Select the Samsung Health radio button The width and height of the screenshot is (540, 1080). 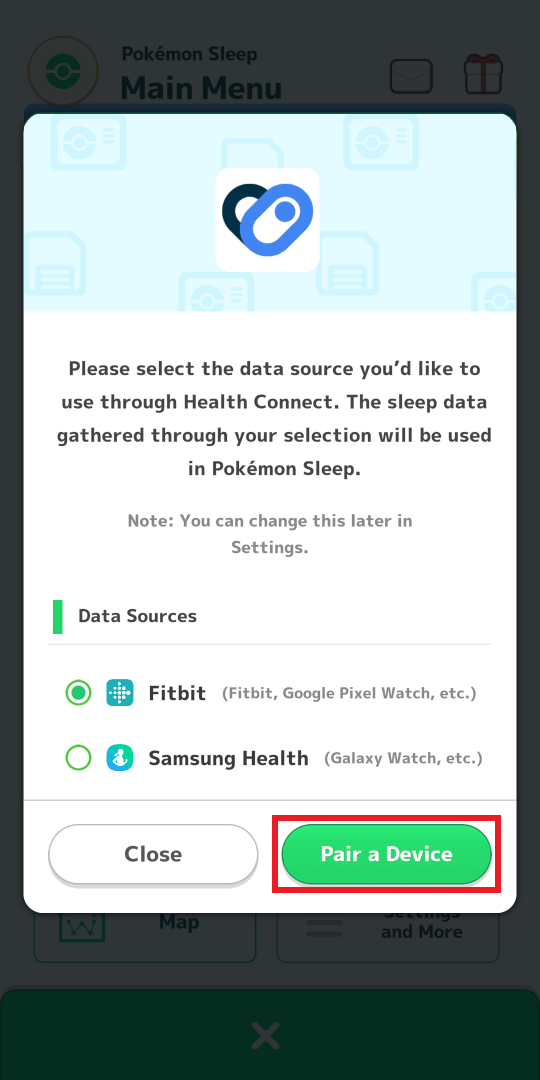[79, 758]
